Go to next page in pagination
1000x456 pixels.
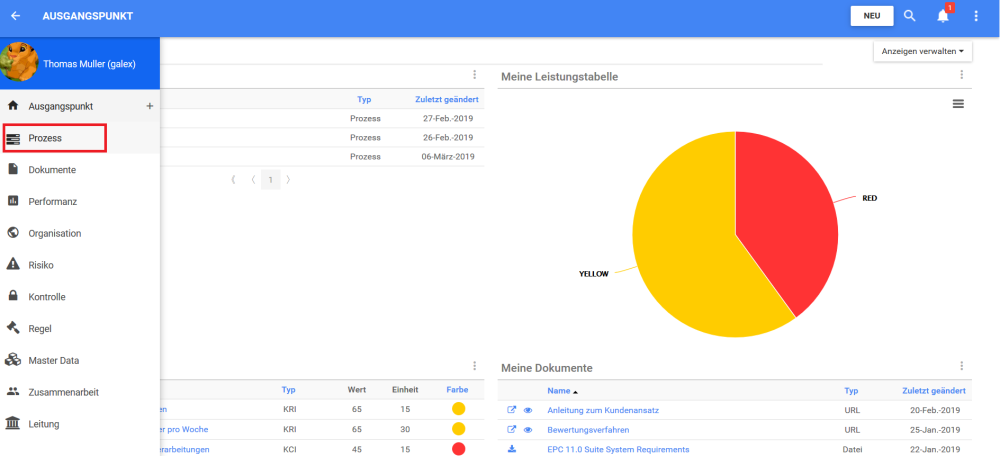(x=288, y=180)
